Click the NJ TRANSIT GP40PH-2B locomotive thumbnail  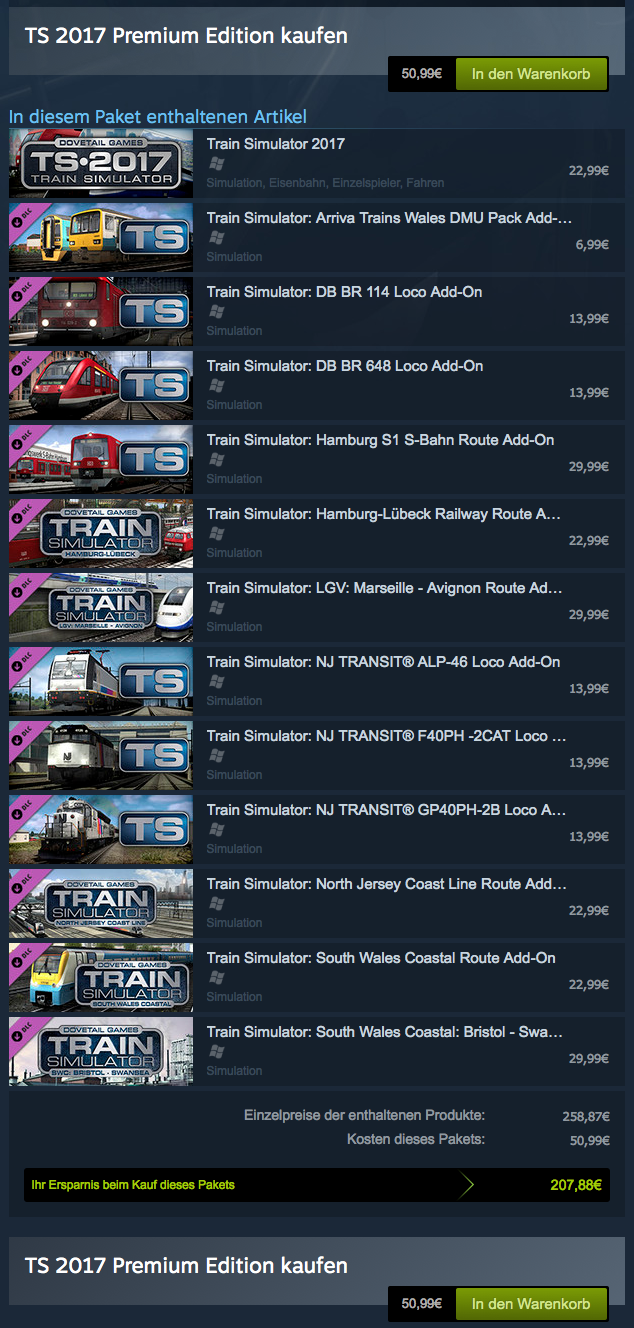click(101, 829)
